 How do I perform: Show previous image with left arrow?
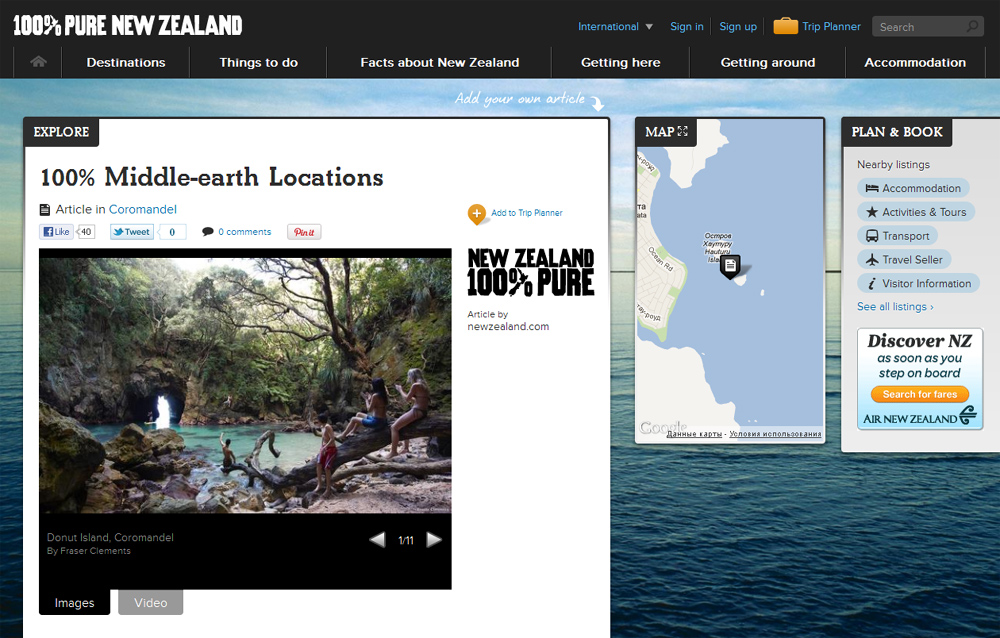click(378, 540)
